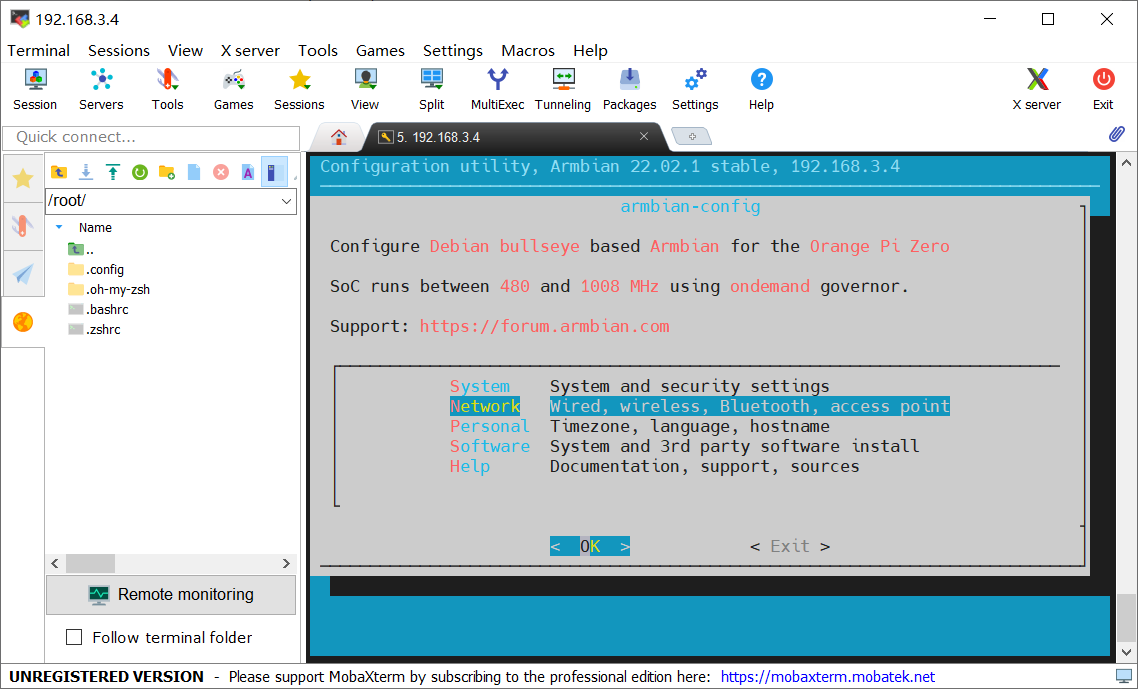Collapse the Name column sort arrow
1138x689 pixels.
pyautogui.click(x=60, y=227)
